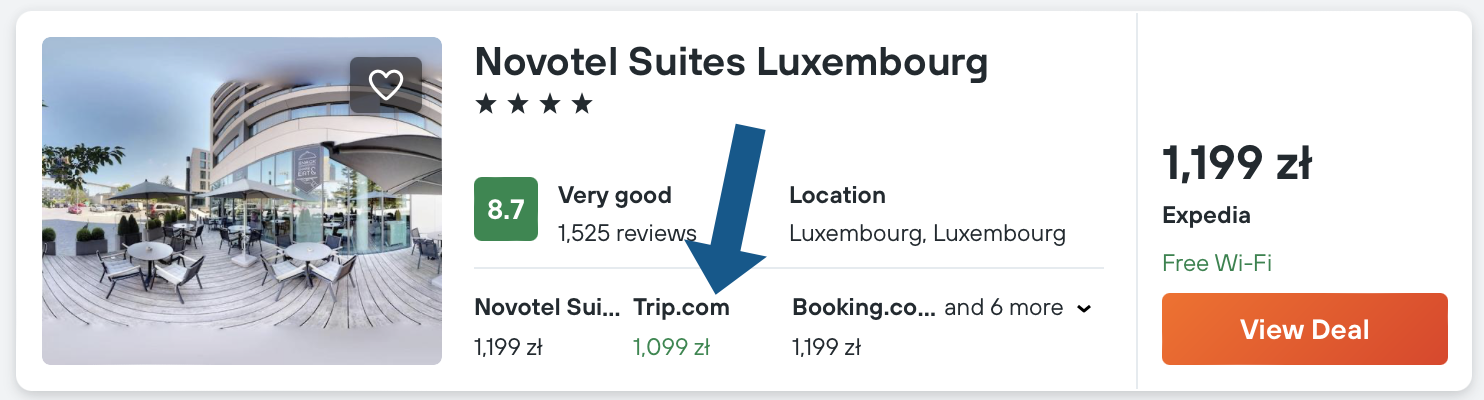
Task: Click the Luxembourg, Luxembourg location text
Action: (x=927, y=234)
